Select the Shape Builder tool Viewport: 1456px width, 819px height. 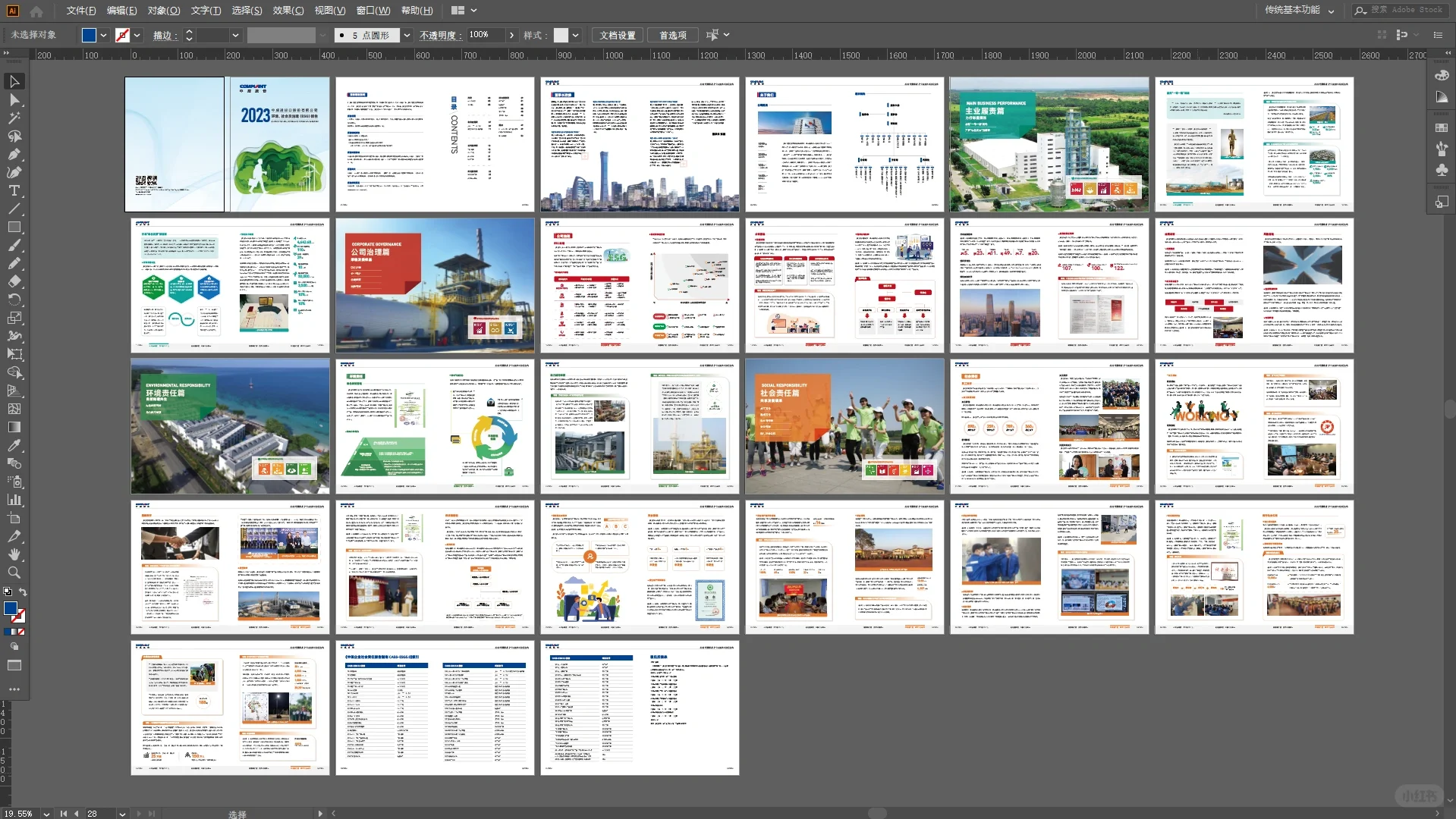14,372
